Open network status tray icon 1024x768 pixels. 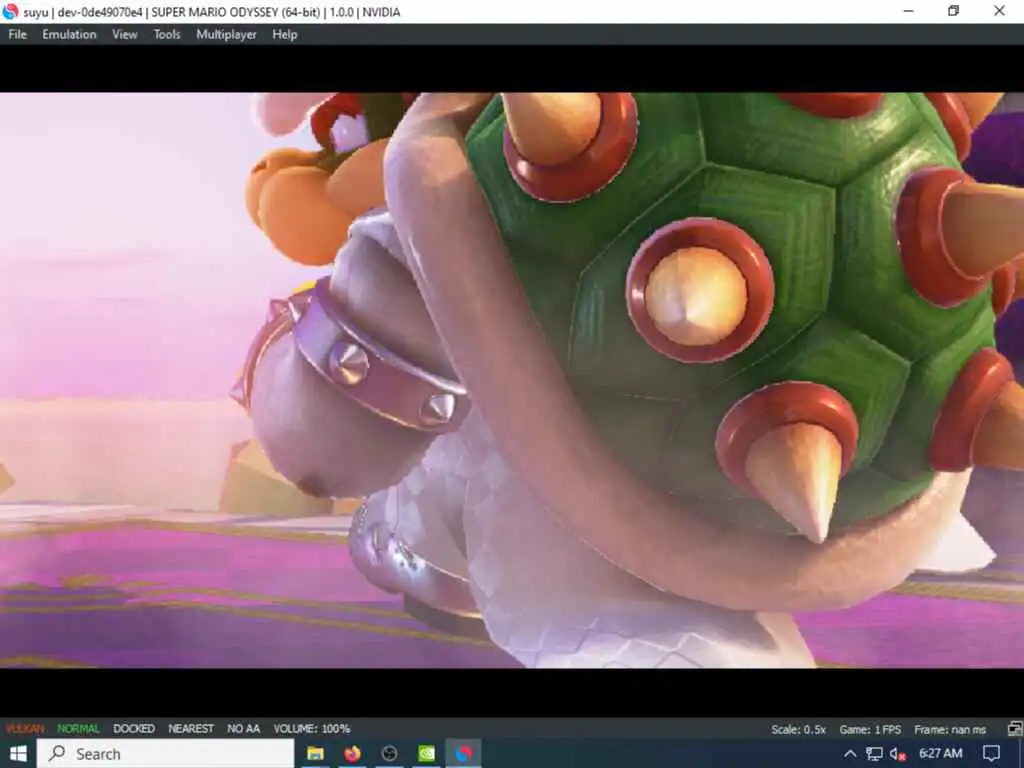(x=874, y=754)
